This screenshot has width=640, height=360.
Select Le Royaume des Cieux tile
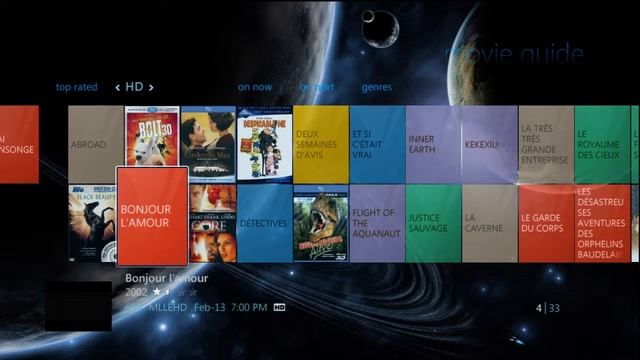coord(602,144)
